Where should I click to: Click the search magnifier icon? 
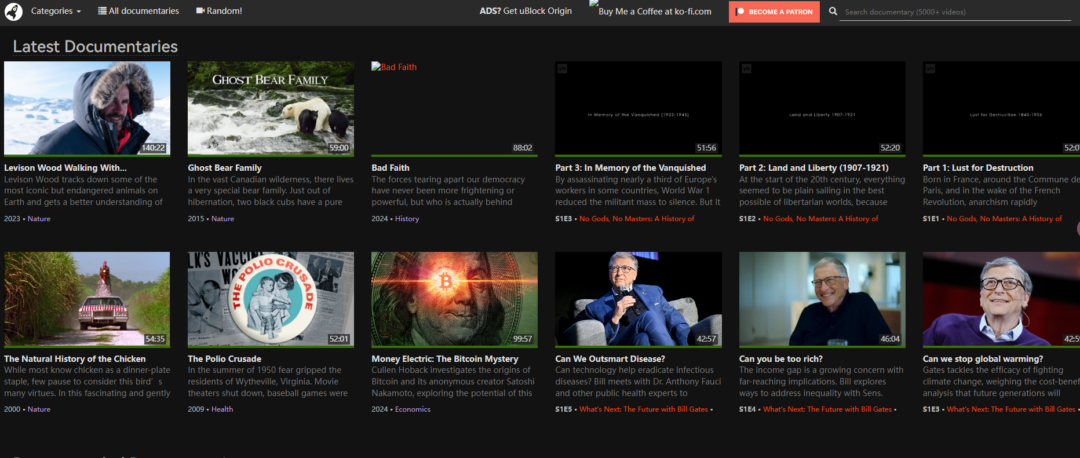point(833,12)
